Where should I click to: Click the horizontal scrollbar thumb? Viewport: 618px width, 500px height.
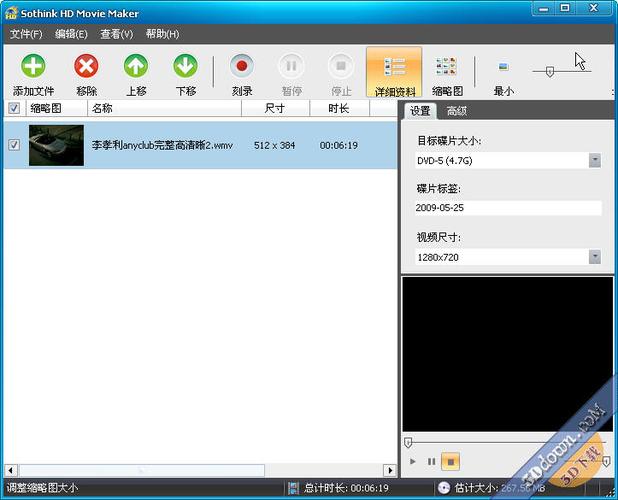142,470
